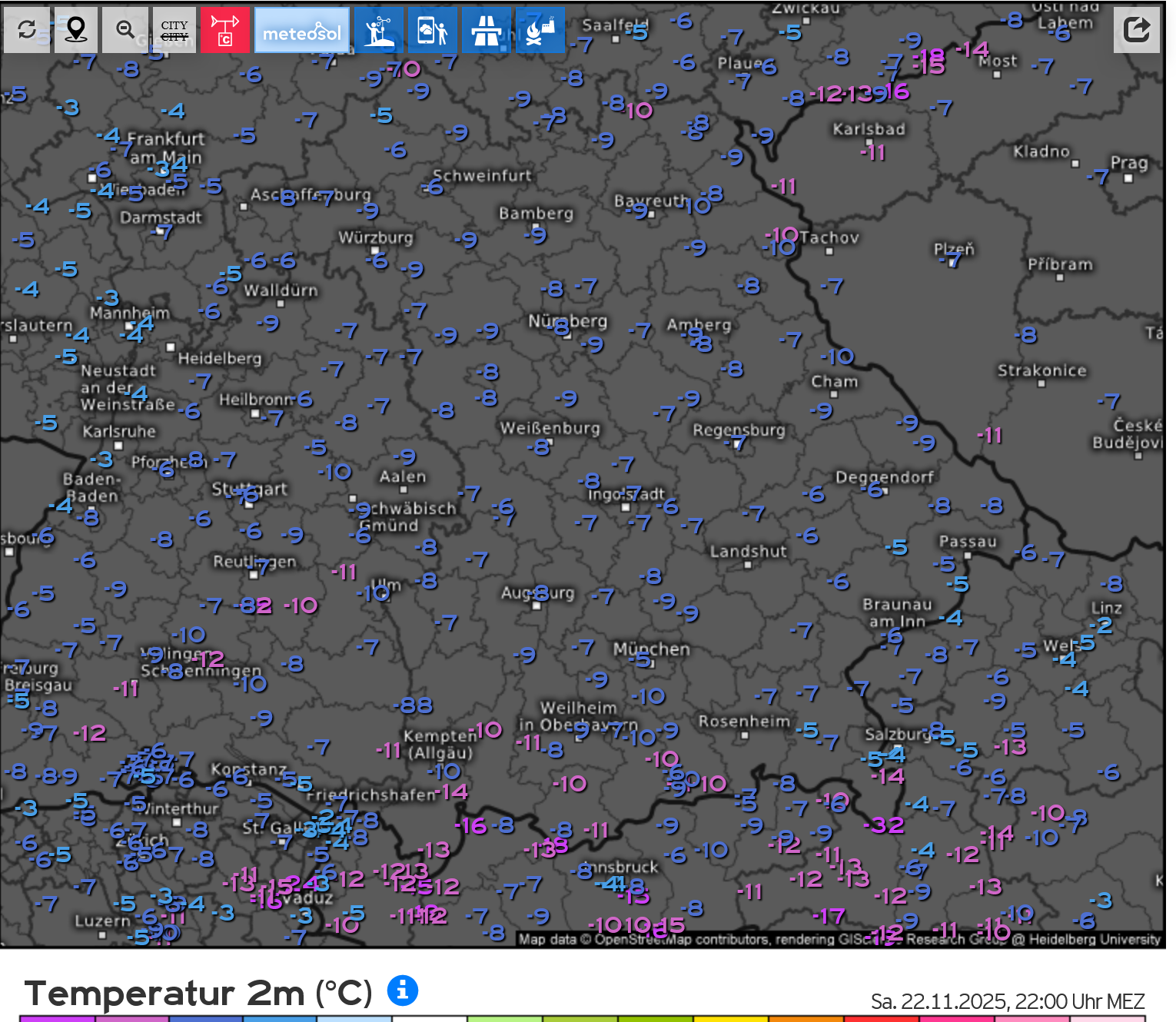Open the Temperatur 2m info icon
Screen dimensions: 1176x1022
[403, 990]
